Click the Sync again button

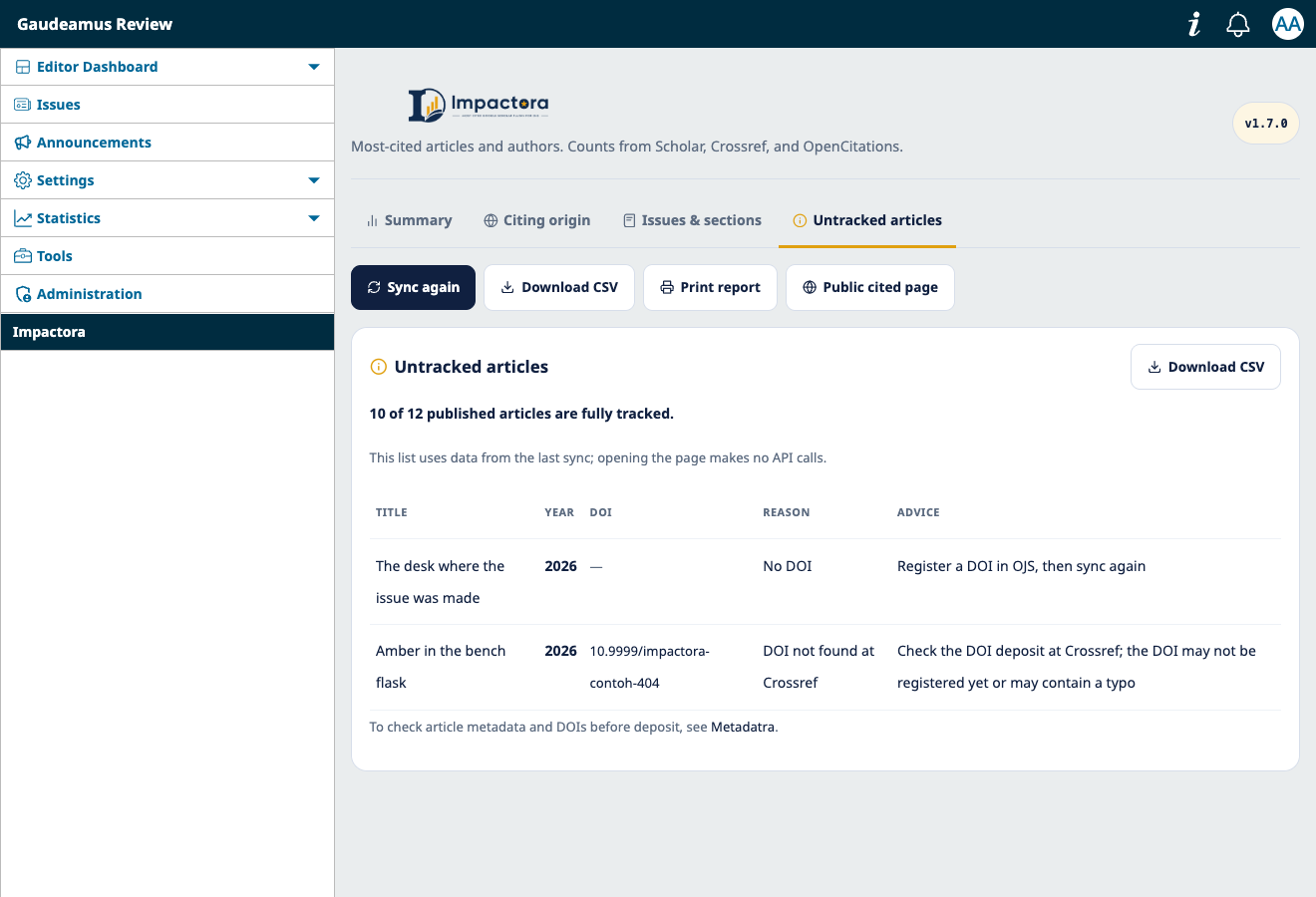pos(414,287)
